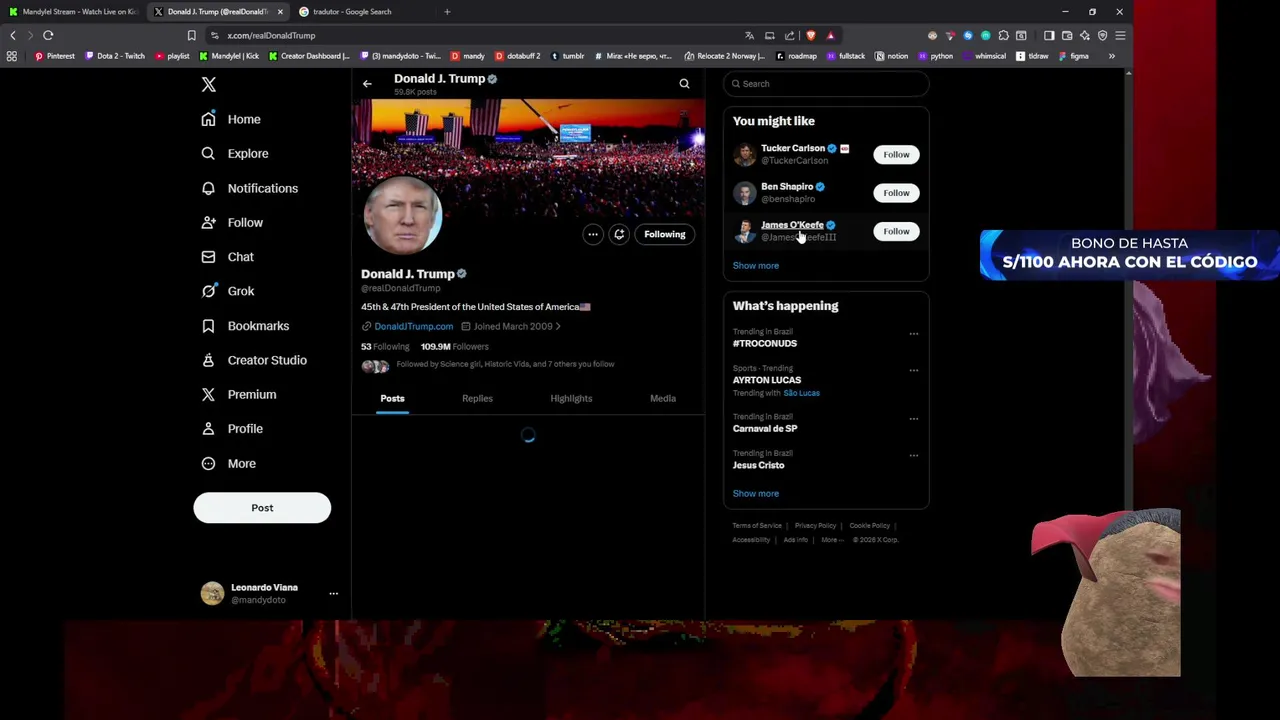View the 53 Following list
This screenshot has width=1280, height=720.
pos(385,347)
